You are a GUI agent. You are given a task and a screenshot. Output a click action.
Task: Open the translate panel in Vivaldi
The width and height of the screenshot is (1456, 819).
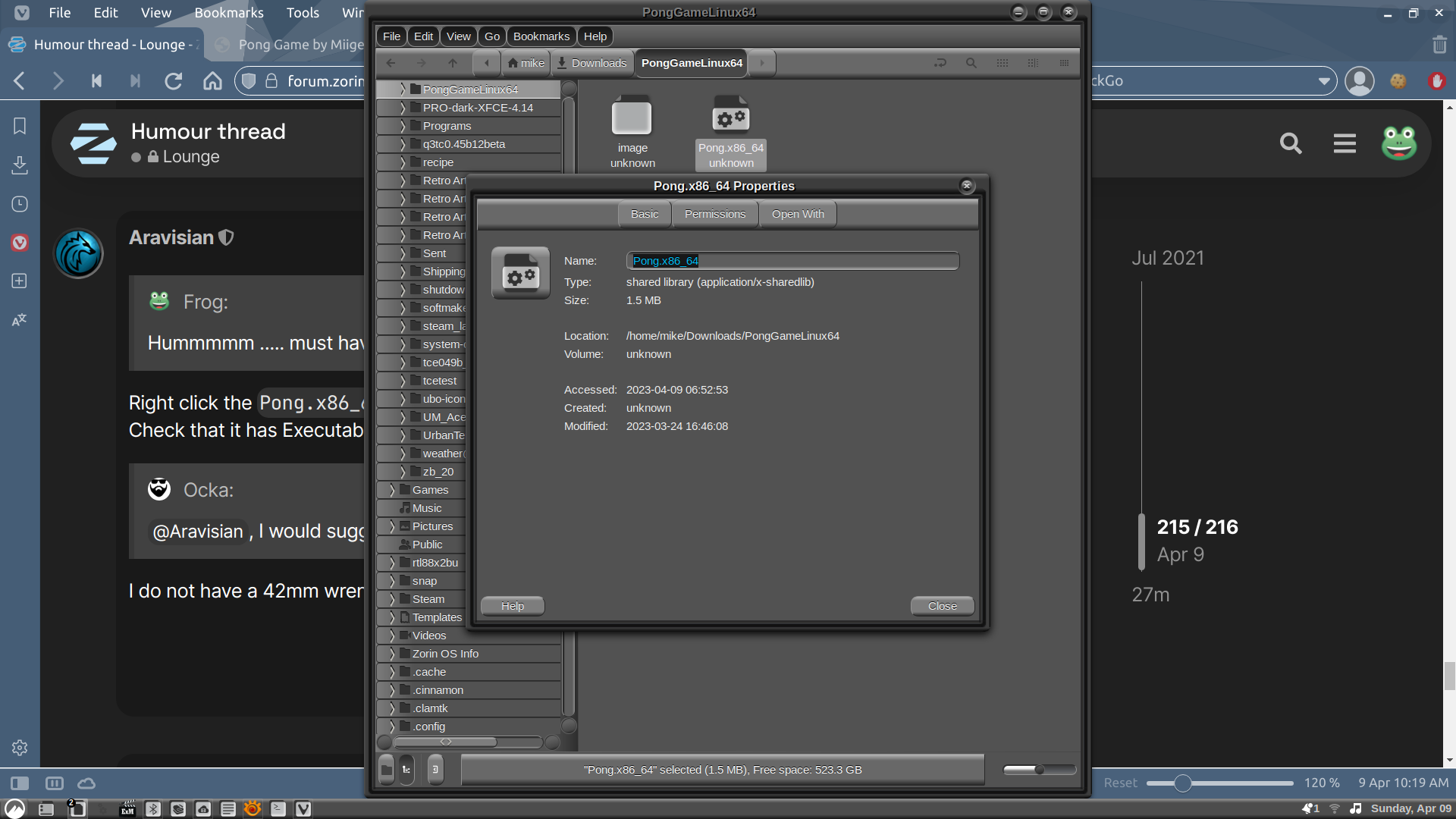click(20, 319)
